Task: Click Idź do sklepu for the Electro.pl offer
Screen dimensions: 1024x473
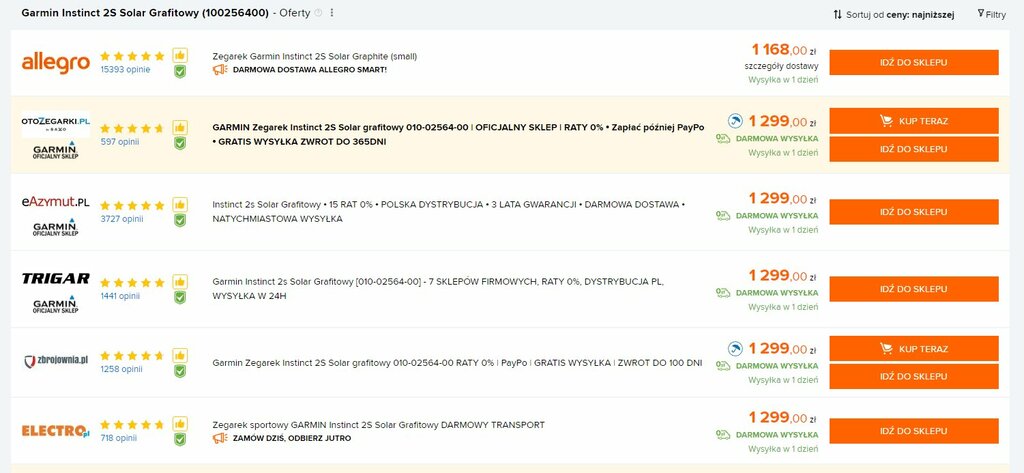Action: click(x=914, y=431)
